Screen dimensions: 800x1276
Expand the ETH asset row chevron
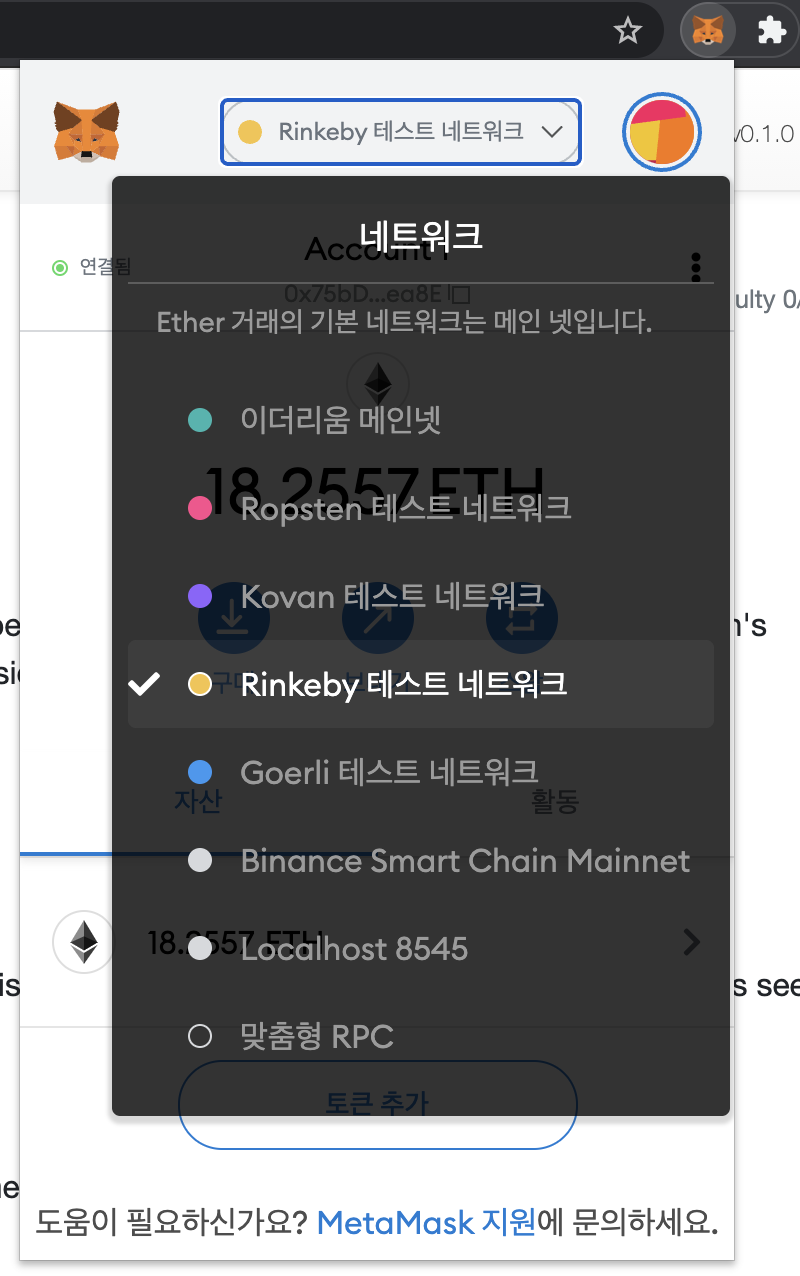(x=691, y=941)
